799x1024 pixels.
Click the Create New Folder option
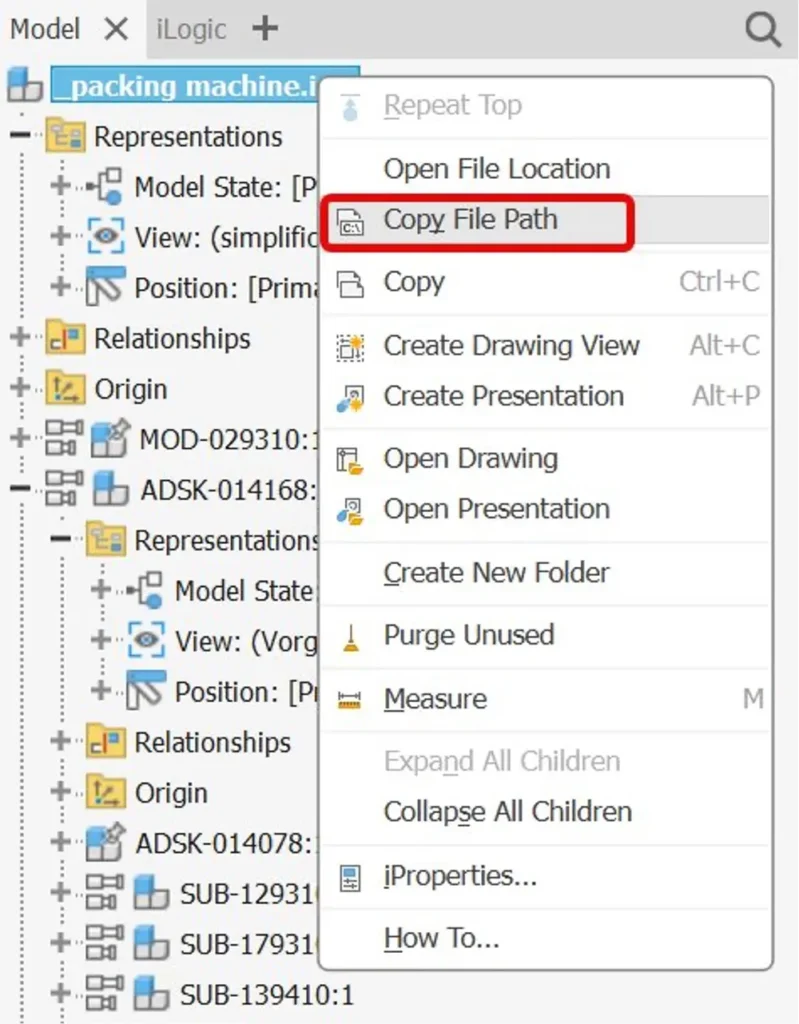(x=495, y=572)
